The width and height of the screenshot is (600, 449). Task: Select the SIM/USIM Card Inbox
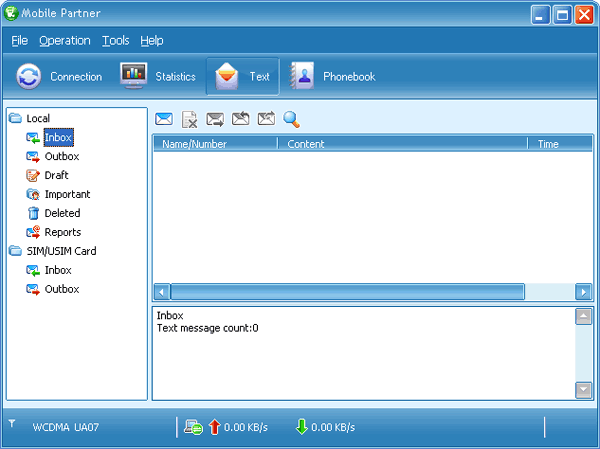(x=58, y=270)
